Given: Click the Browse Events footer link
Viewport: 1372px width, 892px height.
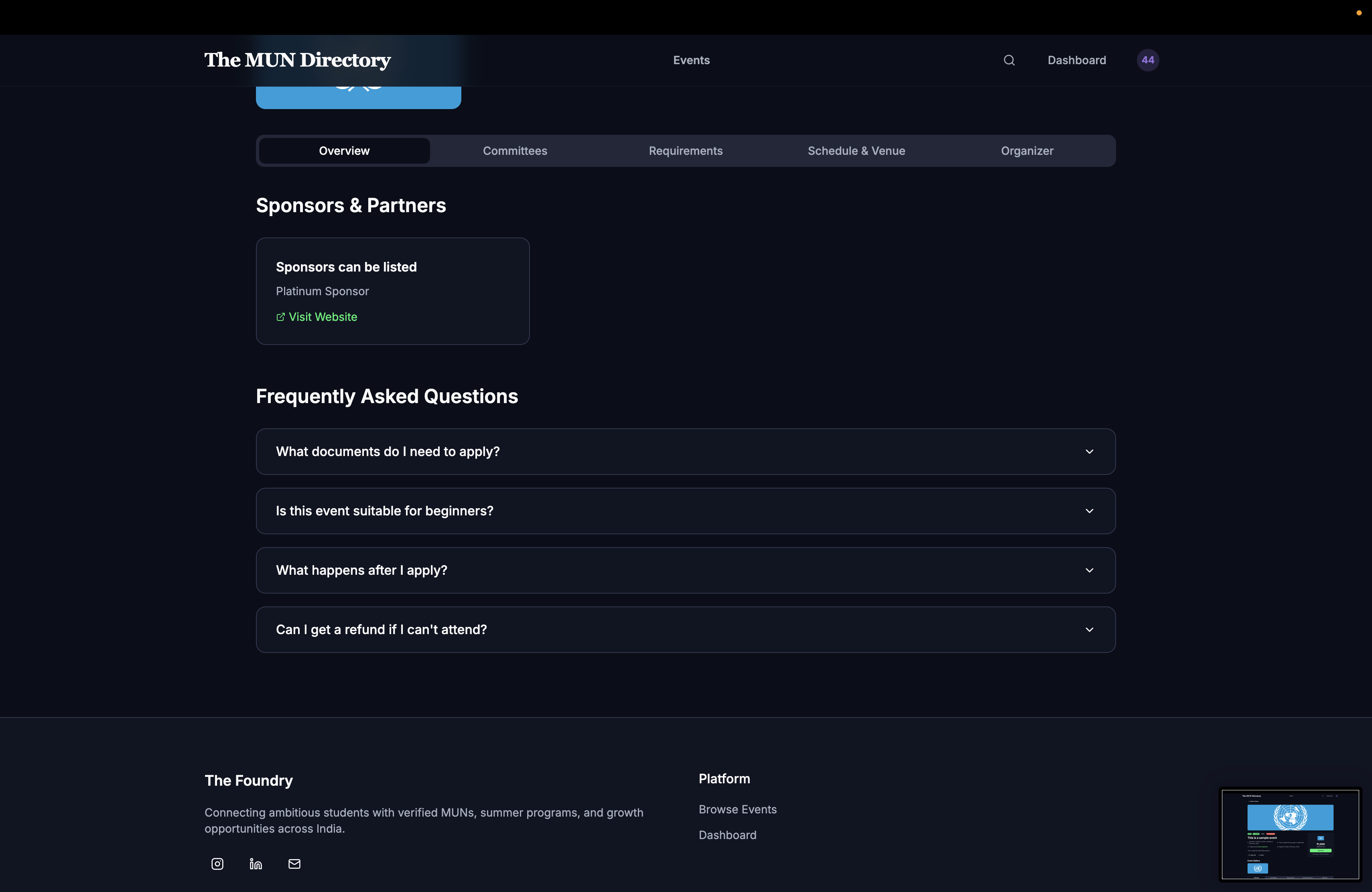Looking at the screenshot, I should coord(737,809).
